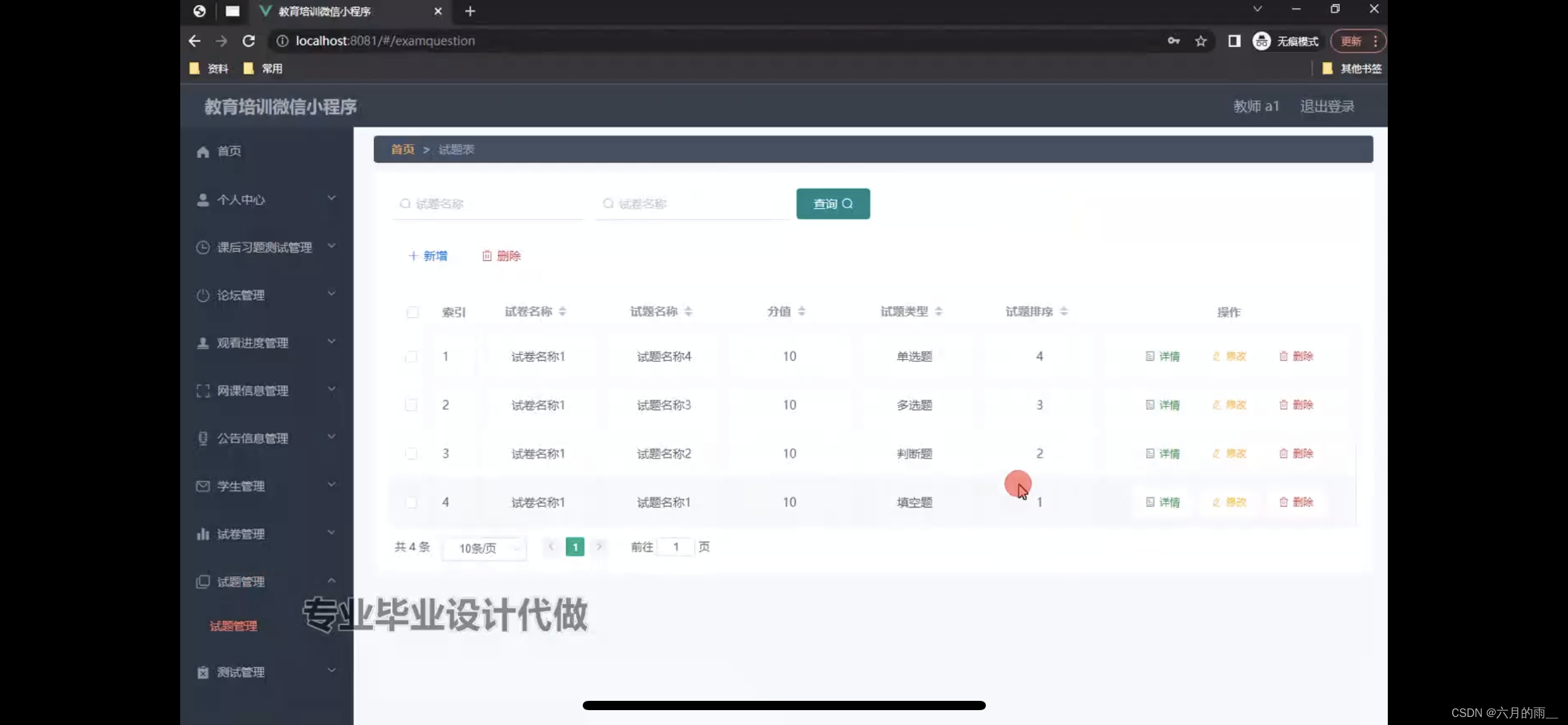Click 删除 for 试题名称4 row
Viewport: 1568px width, 725px height.
point(1296,356)
